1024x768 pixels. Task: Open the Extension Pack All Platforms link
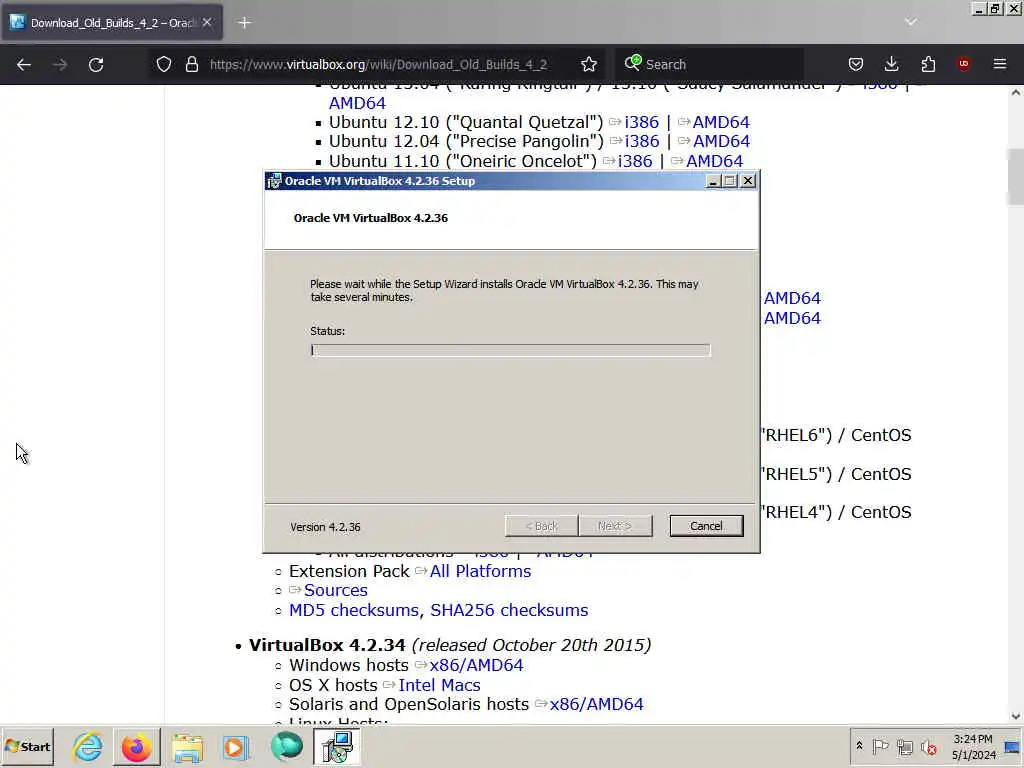pos(480,571)
